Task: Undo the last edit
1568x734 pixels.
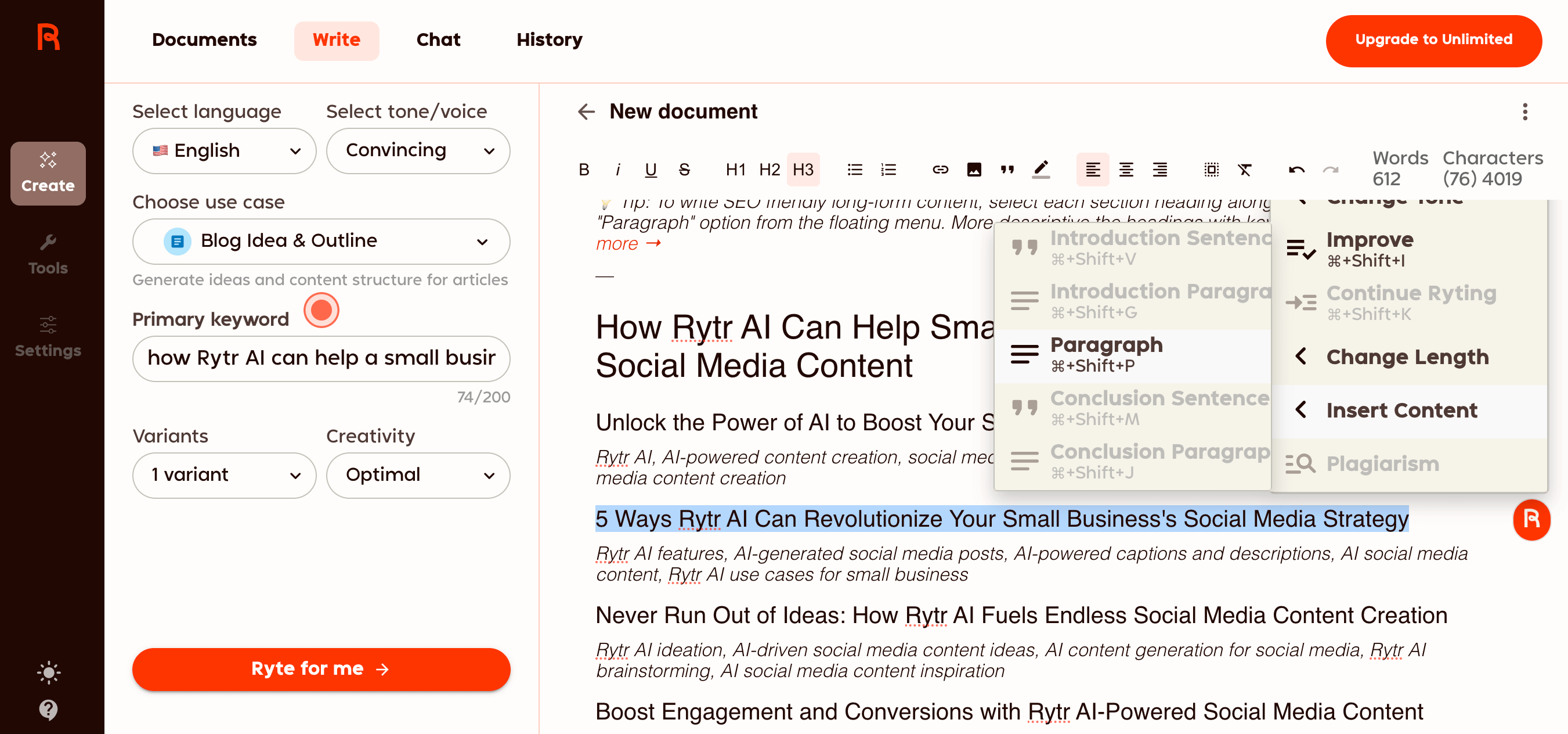Action: point(1296,170)
